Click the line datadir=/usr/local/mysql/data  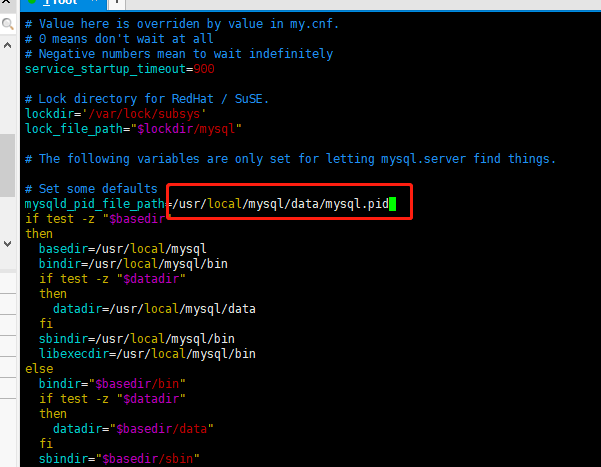point(154,309)
